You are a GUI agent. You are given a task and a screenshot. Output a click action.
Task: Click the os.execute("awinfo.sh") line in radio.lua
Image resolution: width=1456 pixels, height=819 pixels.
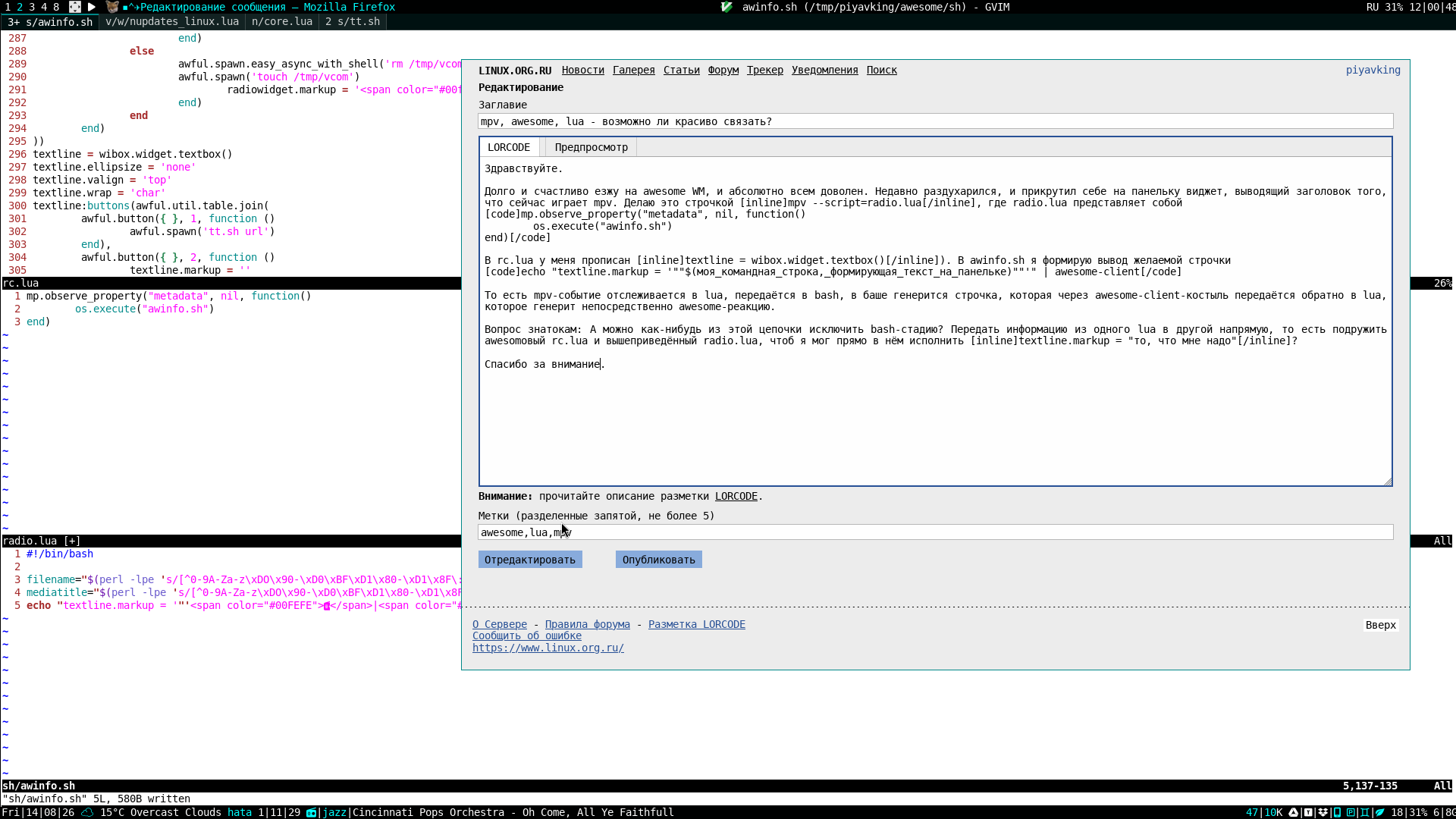point(145,309)
